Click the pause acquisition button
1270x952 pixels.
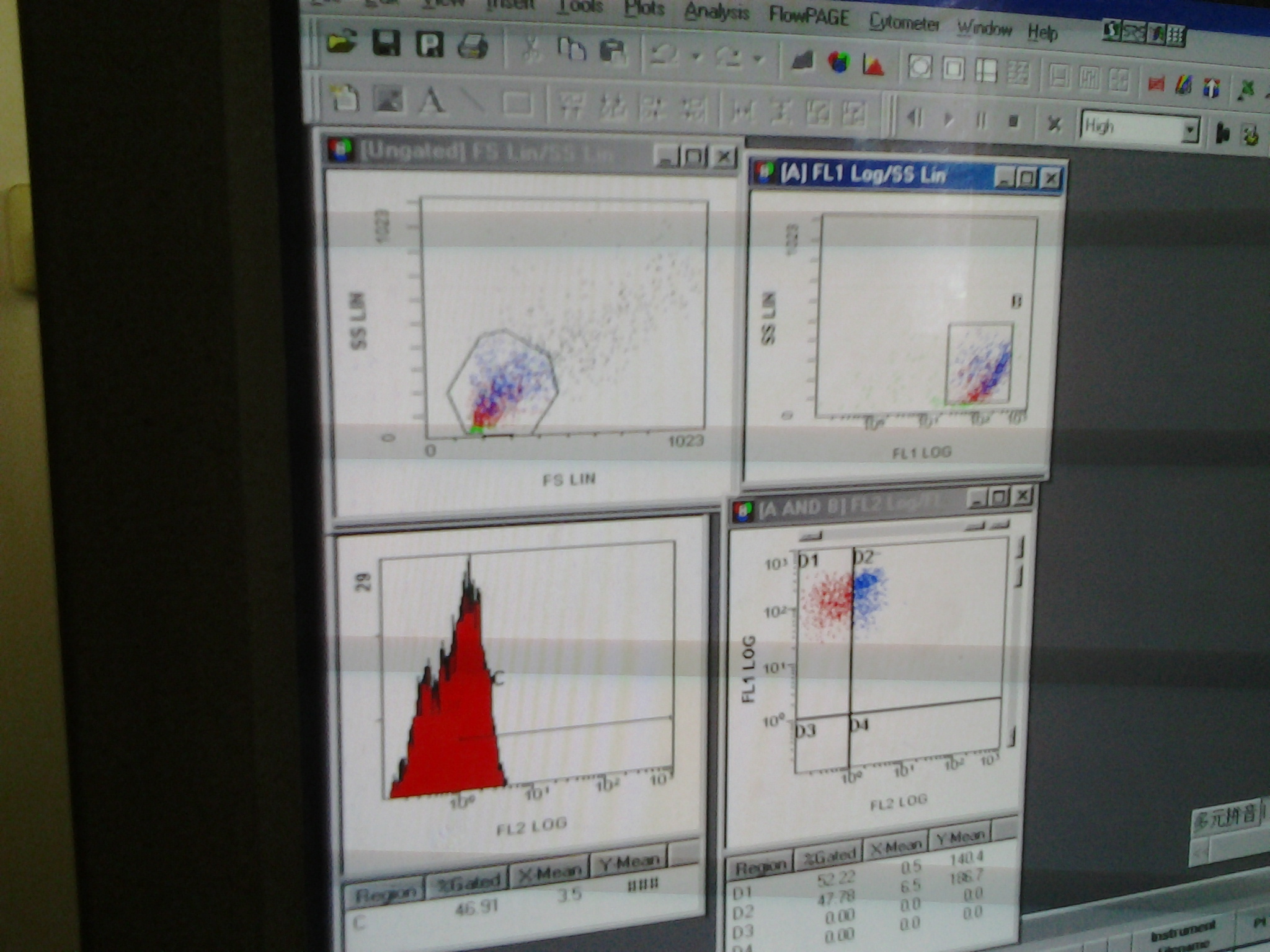click(981, 120)
